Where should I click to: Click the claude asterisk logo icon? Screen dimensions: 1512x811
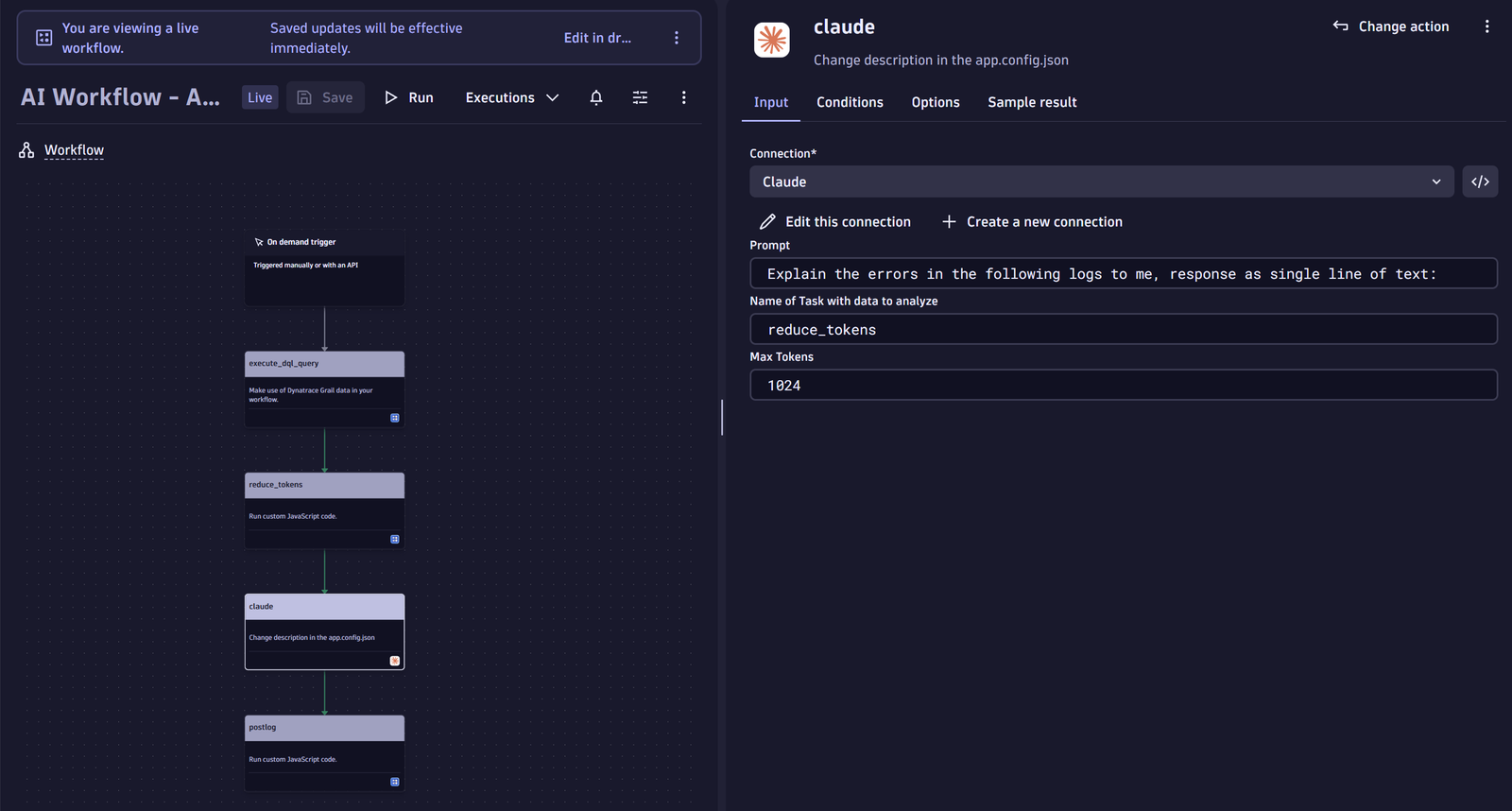[772, 40]
